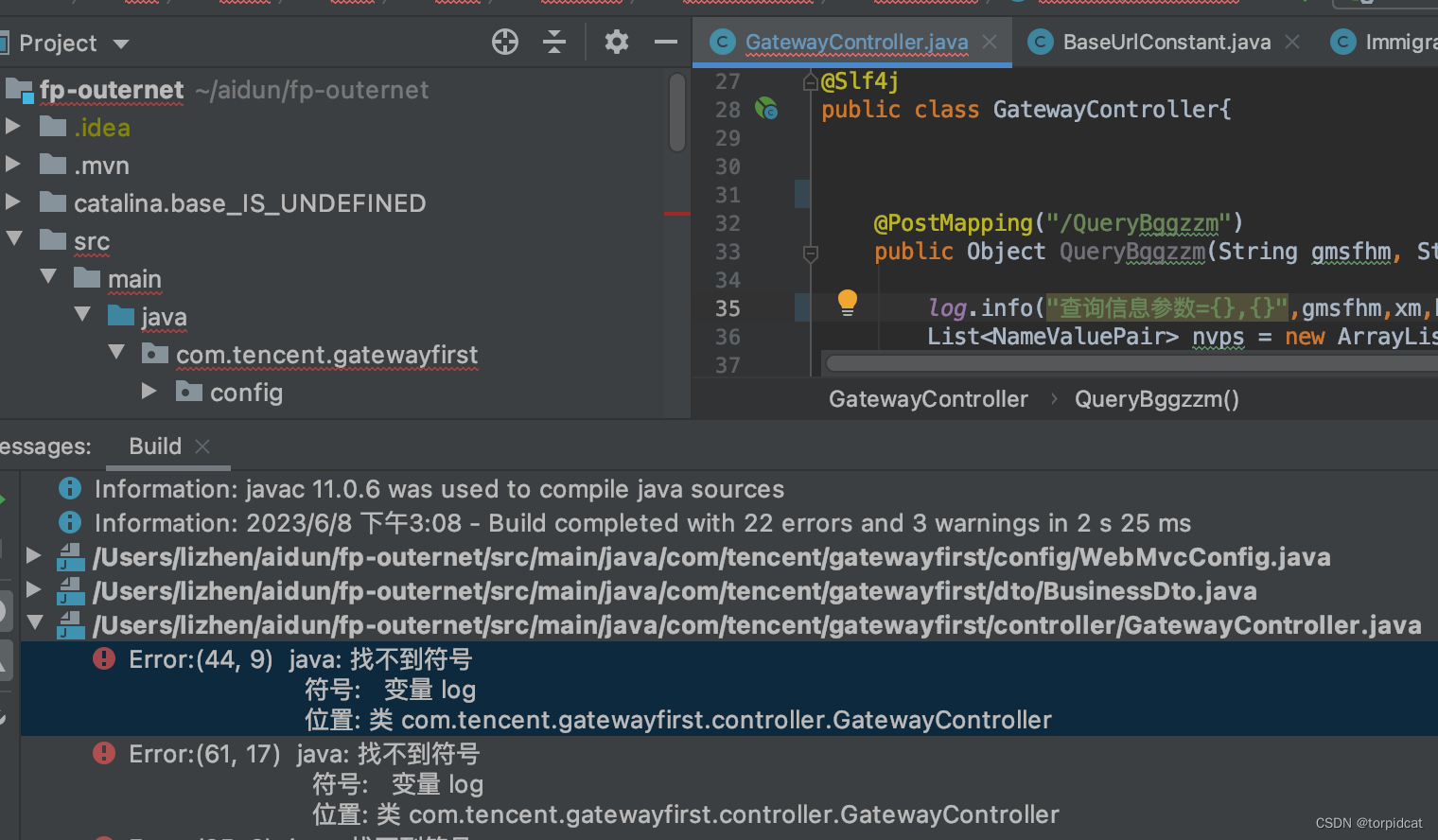Click the file icon beside BusinessDto.java path
Viewport: 1438px width, 840px height.
pos(71,591)
